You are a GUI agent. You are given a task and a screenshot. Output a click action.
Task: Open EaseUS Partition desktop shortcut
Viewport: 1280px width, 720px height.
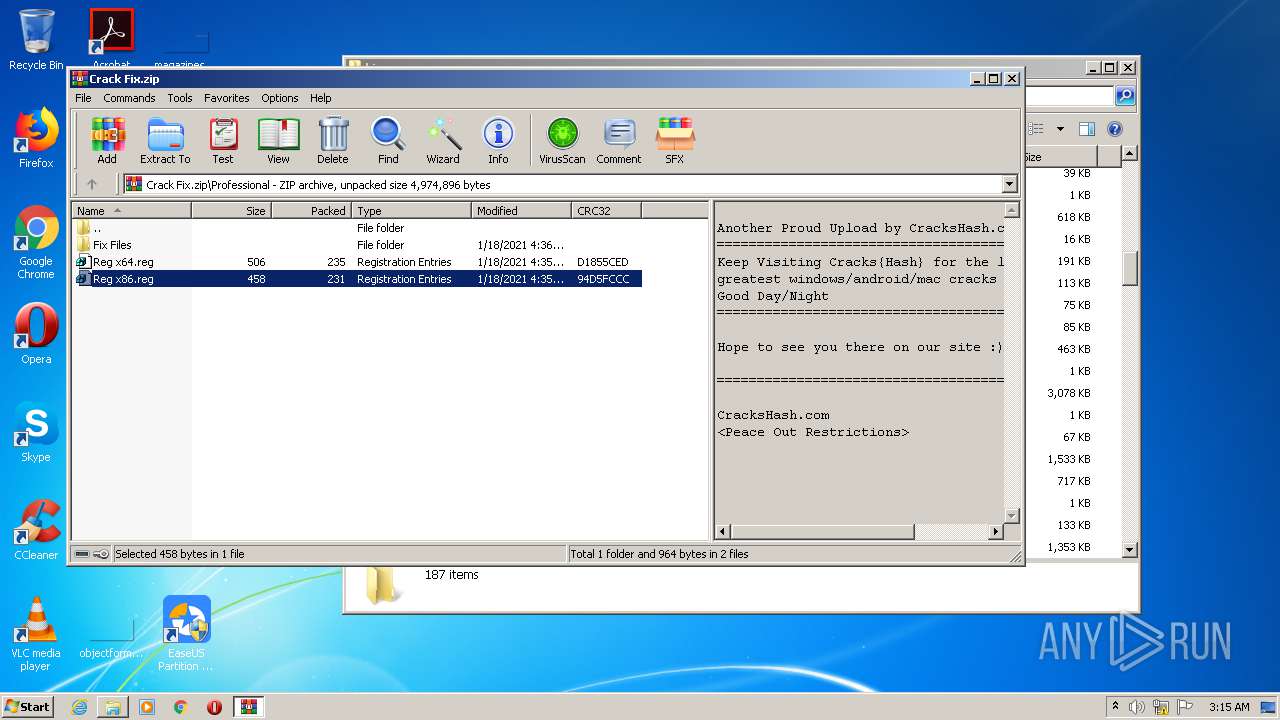[186, 634]
